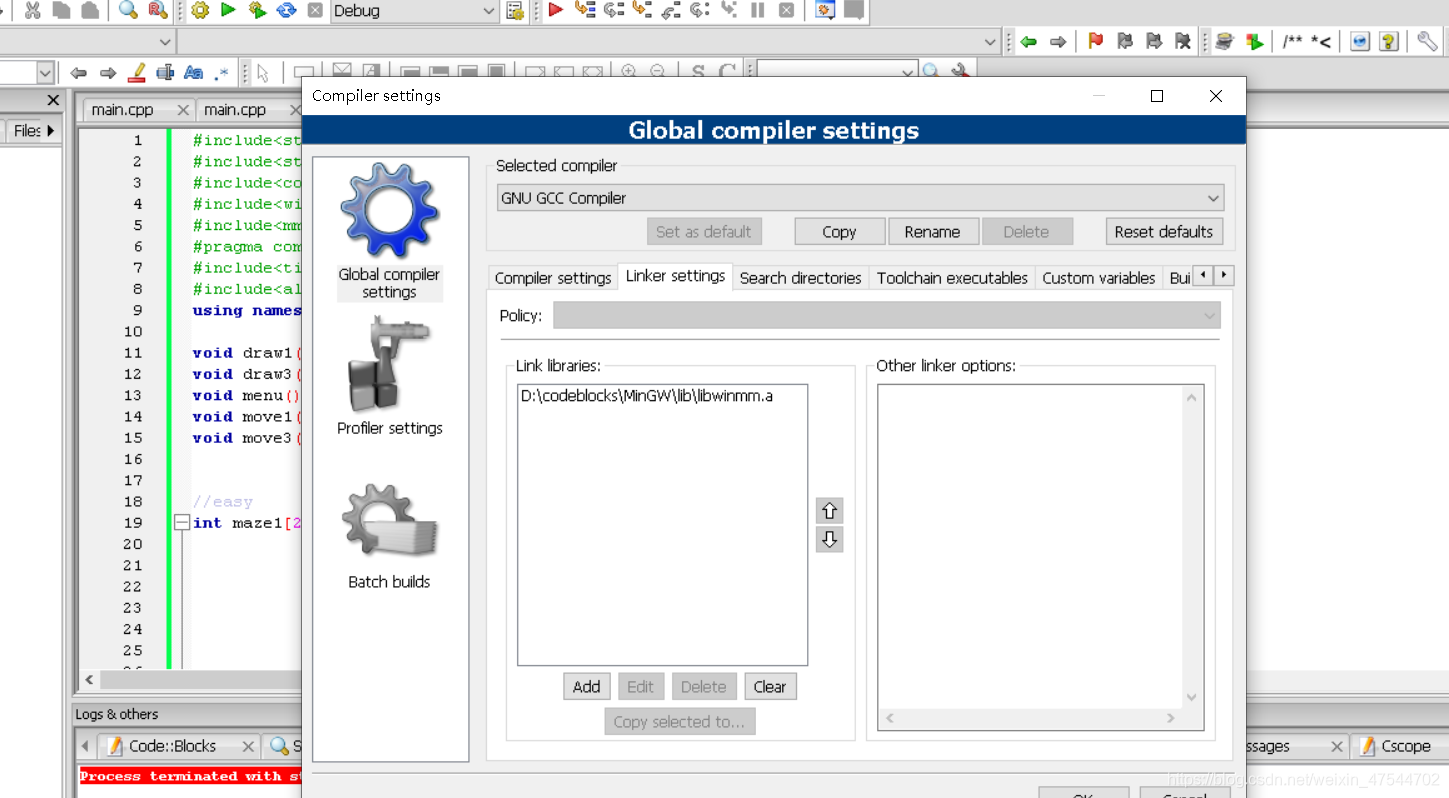The image size is (1449, 798).
Task: Click the Build gear icon
Action: (200, 10)
